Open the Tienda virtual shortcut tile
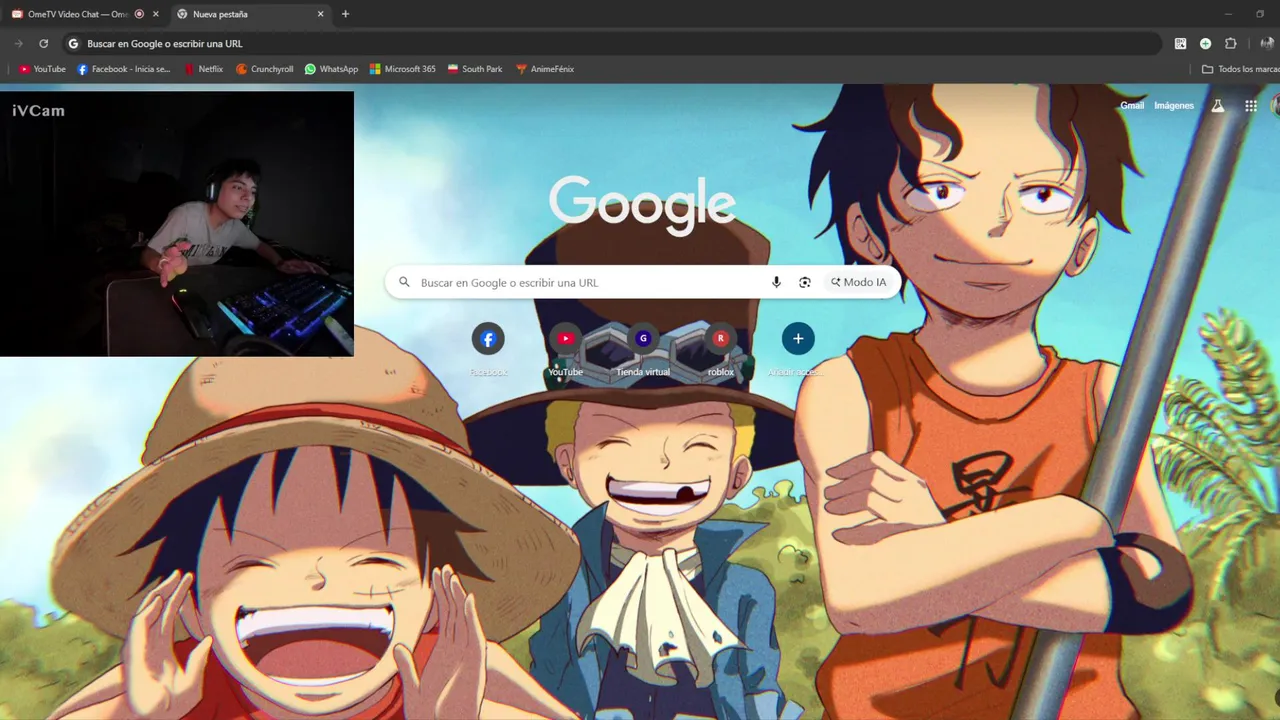This screenshot has width=1280, height=720. pos(643,350)
